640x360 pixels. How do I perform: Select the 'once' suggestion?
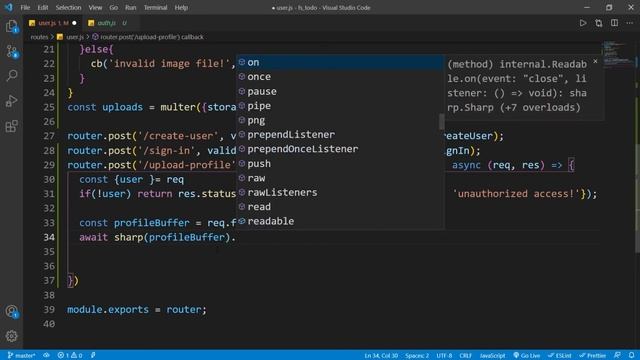point(340,77)
